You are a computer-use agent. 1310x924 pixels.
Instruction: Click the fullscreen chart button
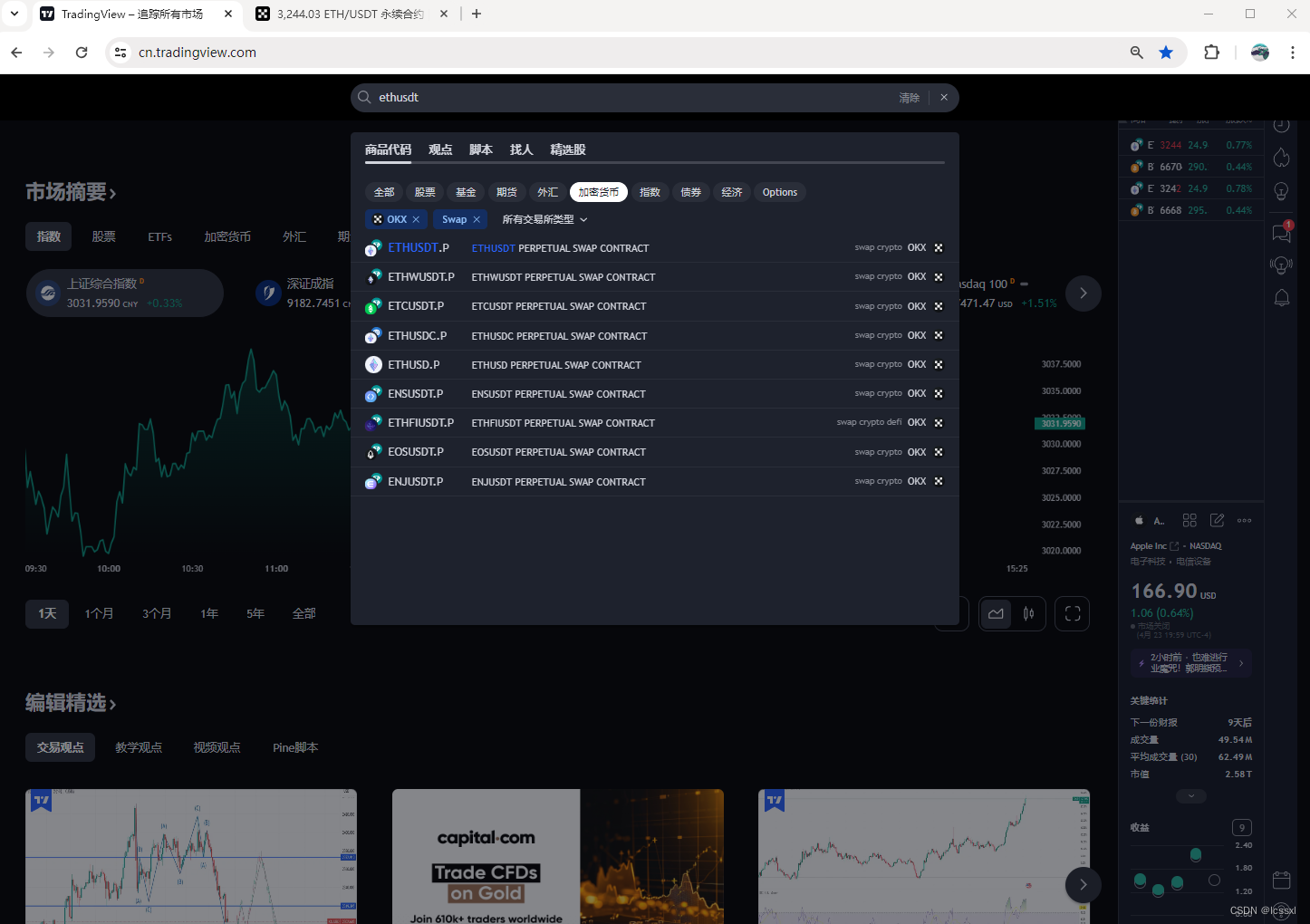pyautogui.click(x=1073, y=613)
